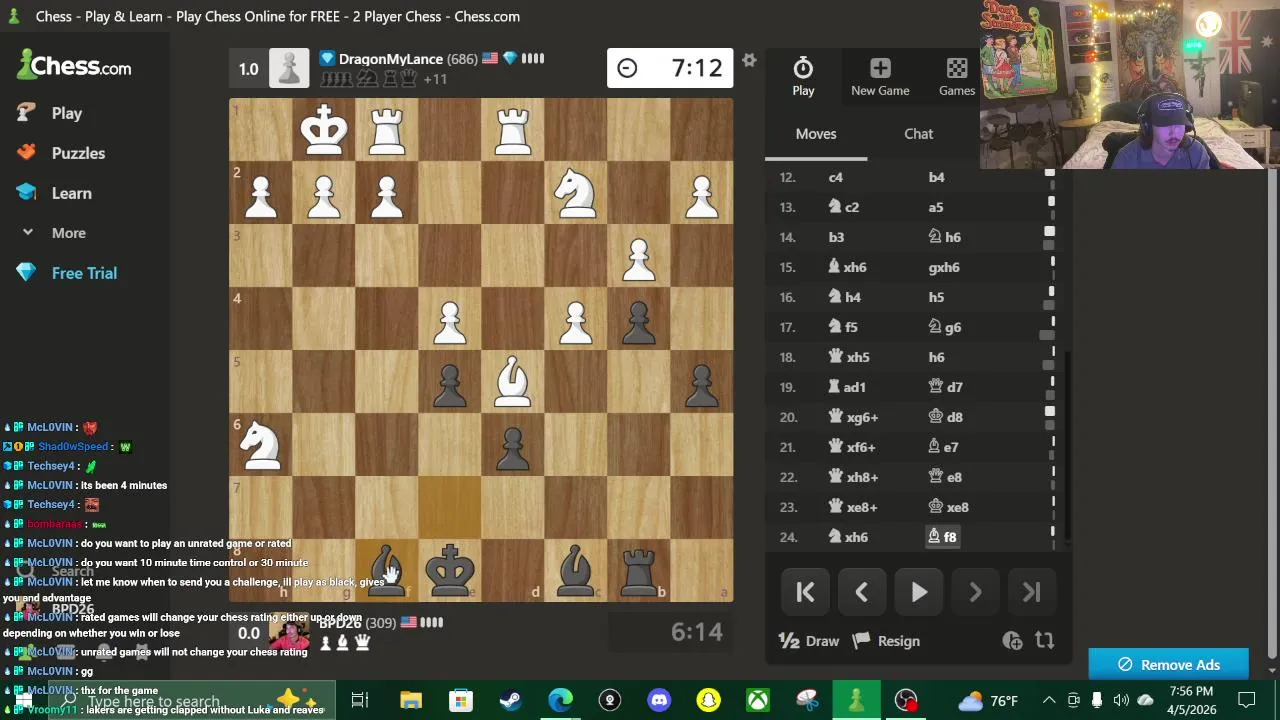Screen dimensions: 1280x720
Task: Switch to the Chat tab
Action: pos(918,134)
